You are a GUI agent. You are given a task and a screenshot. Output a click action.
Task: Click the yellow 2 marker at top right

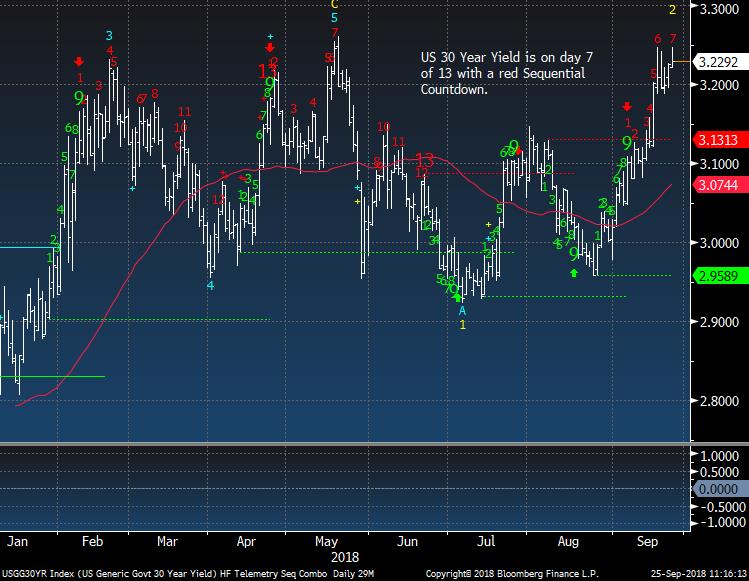pyautogui.click(x=673, y=10)
